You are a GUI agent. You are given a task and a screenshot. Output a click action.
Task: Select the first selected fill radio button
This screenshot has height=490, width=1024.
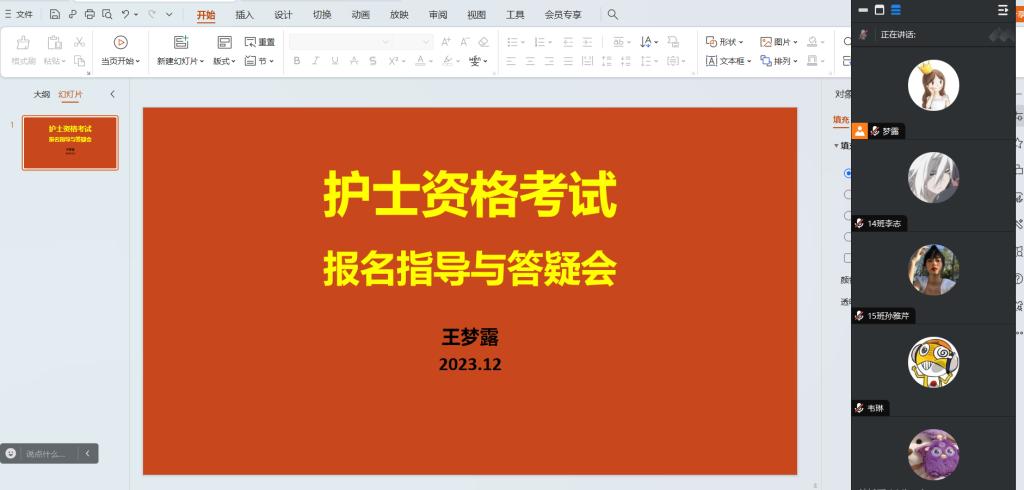tap(848, 173)
